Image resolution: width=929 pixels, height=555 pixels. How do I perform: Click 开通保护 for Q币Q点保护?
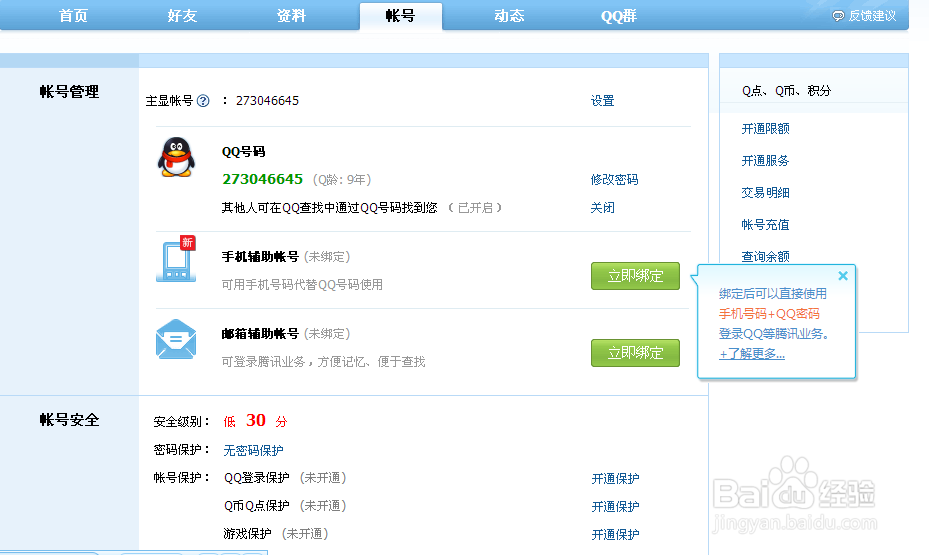615,506
